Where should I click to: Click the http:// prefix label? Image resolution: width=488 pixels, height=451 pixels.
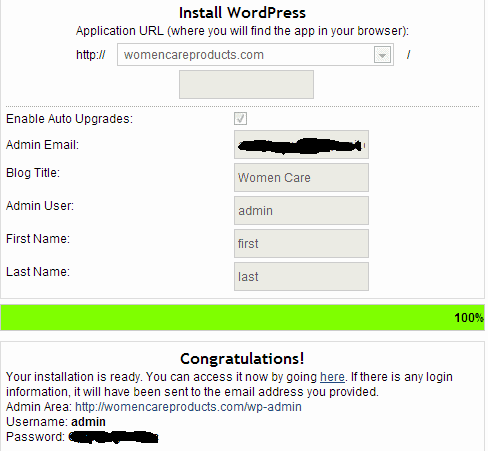click(x=91, y=55)
